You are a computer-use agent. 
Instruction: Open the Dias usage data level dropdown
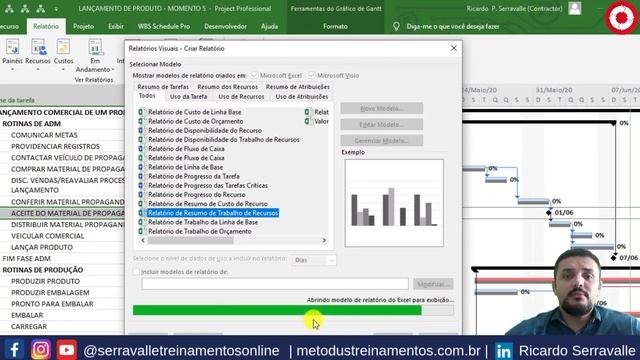(314, 260)
